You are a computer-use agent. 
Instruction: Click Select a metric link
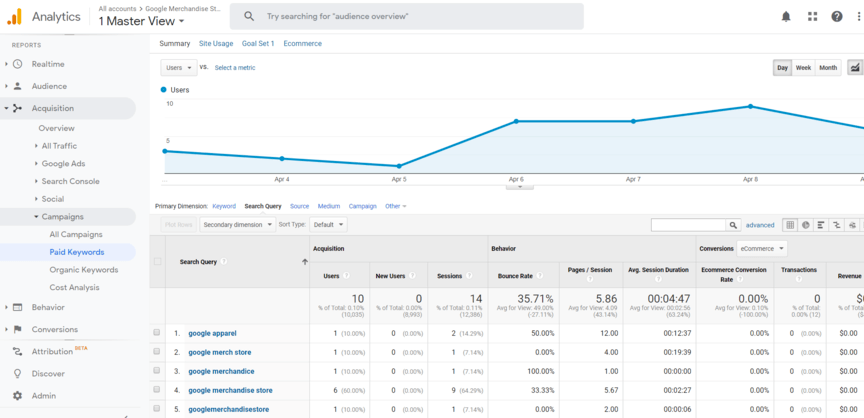(x=235, y=68)
